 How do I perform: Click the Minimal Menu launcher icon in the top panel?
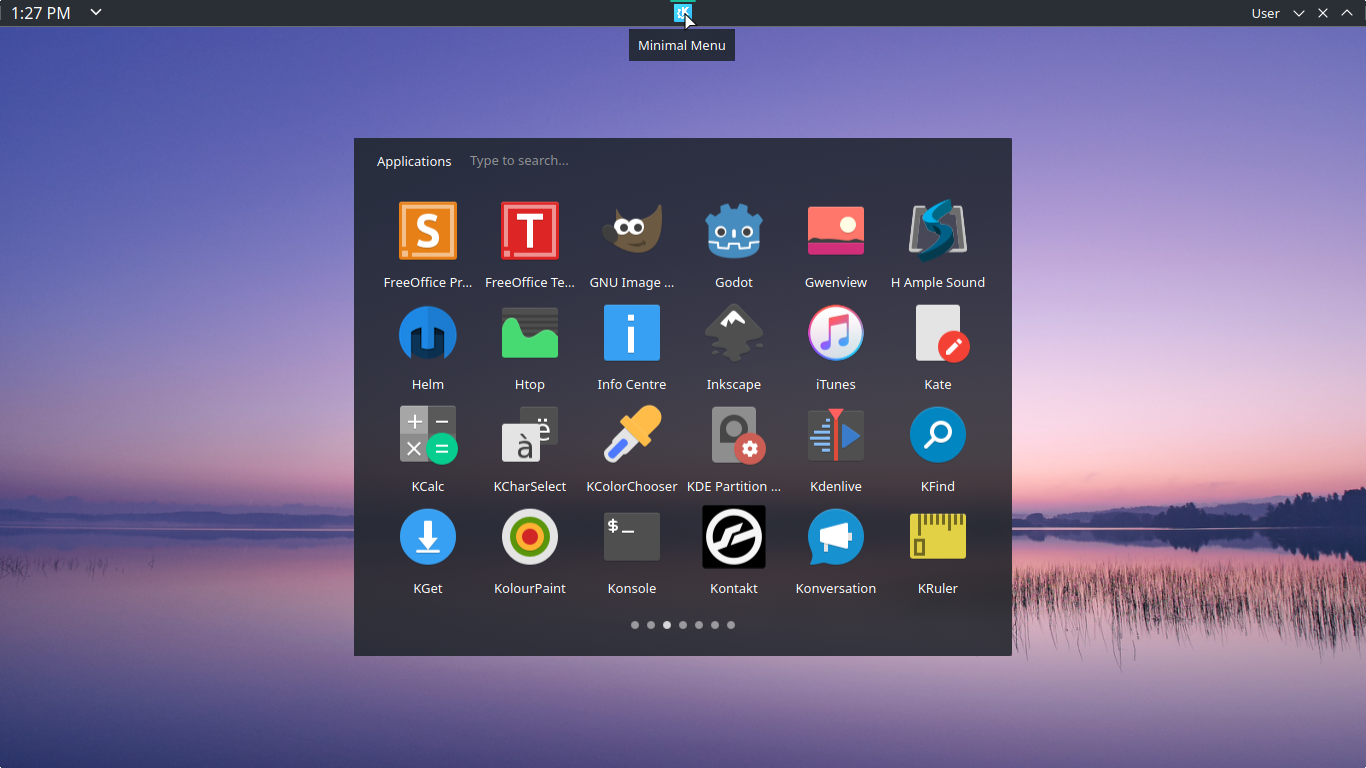(x=682, y=13)
